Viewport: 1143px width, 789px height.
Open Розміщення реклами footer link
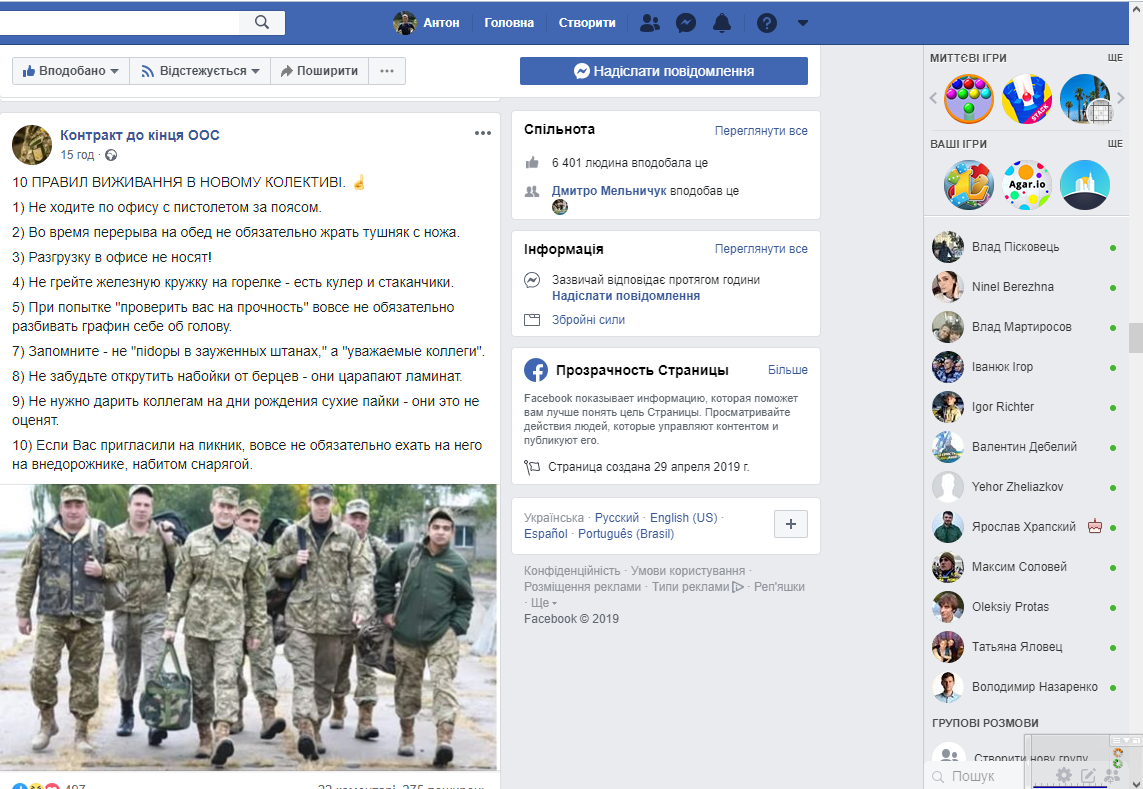click(582, 586)
